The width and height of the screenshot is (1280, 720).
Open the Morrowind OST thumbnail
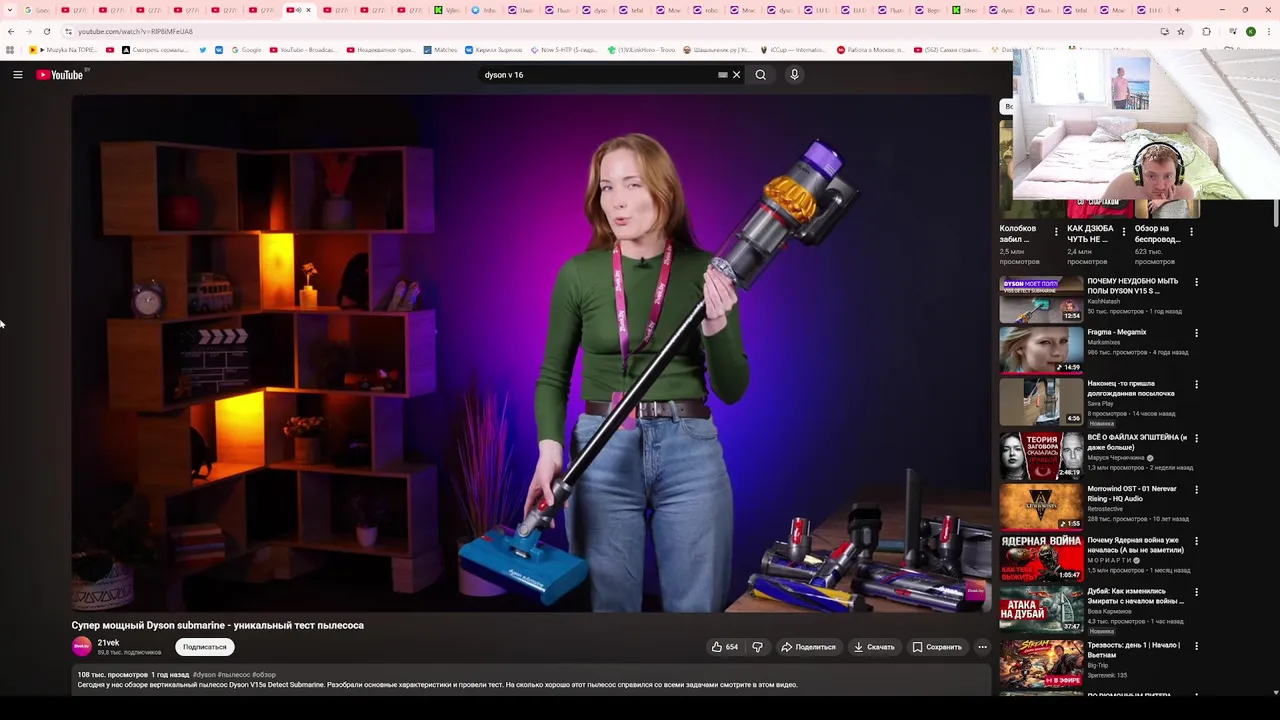pyautogui.click(x=1041, y=507)
